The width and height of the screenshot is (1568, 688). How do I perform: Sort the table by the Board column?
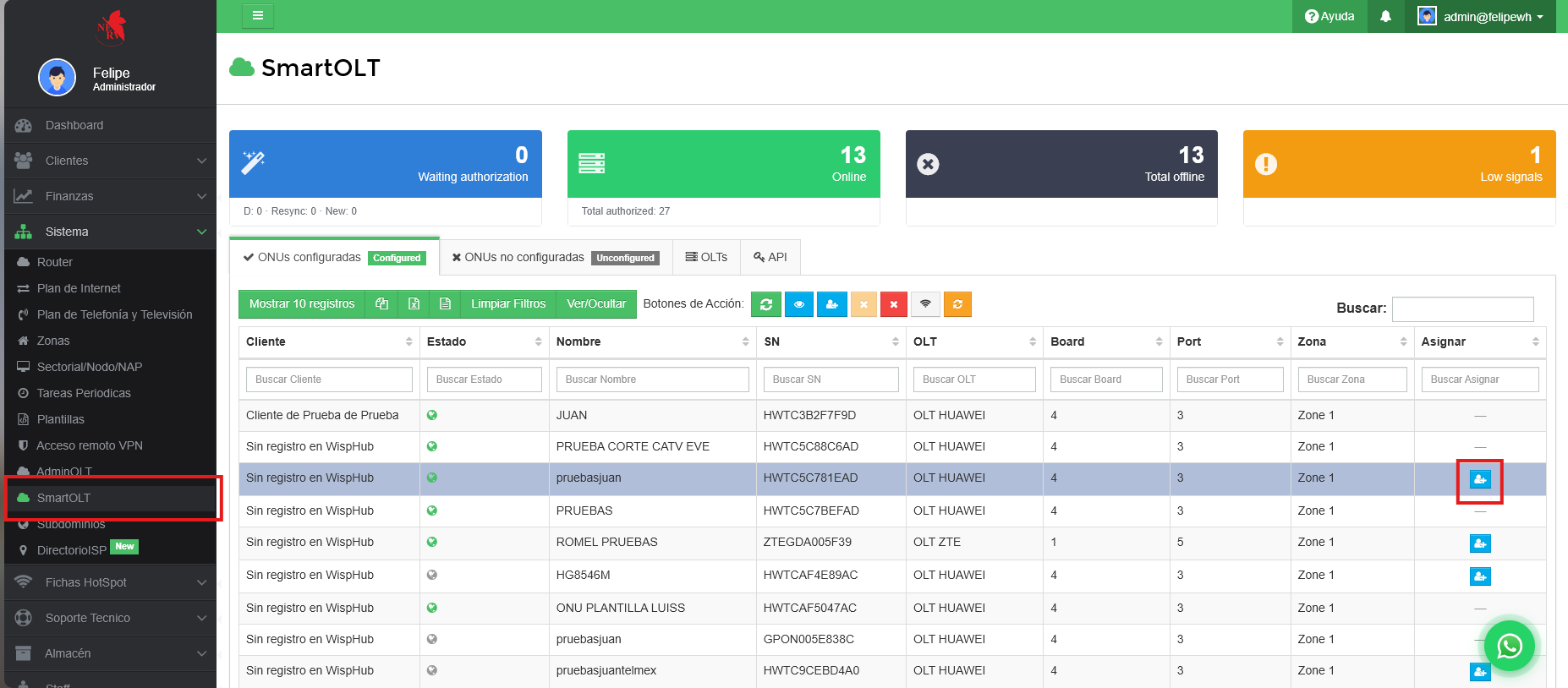[x=1106, y=341]
